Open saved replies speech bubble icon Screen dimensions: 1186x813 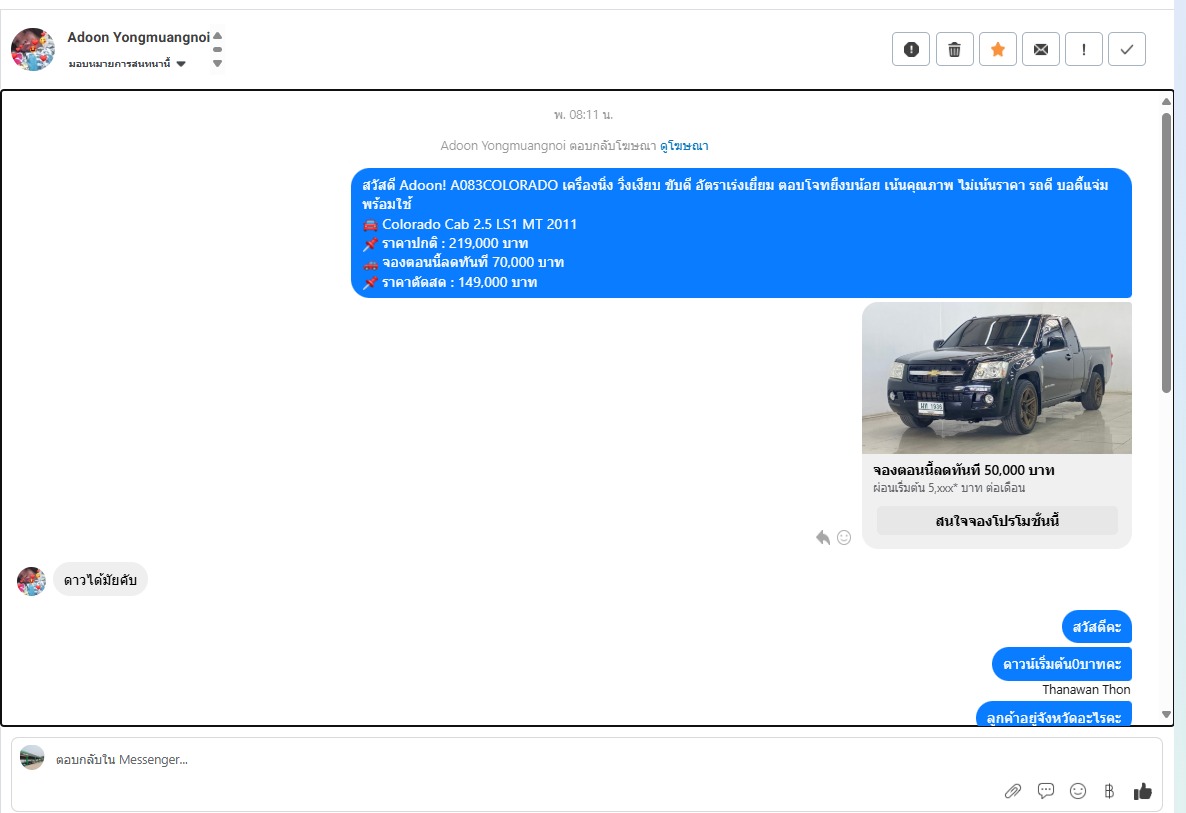coord(1046,791)
